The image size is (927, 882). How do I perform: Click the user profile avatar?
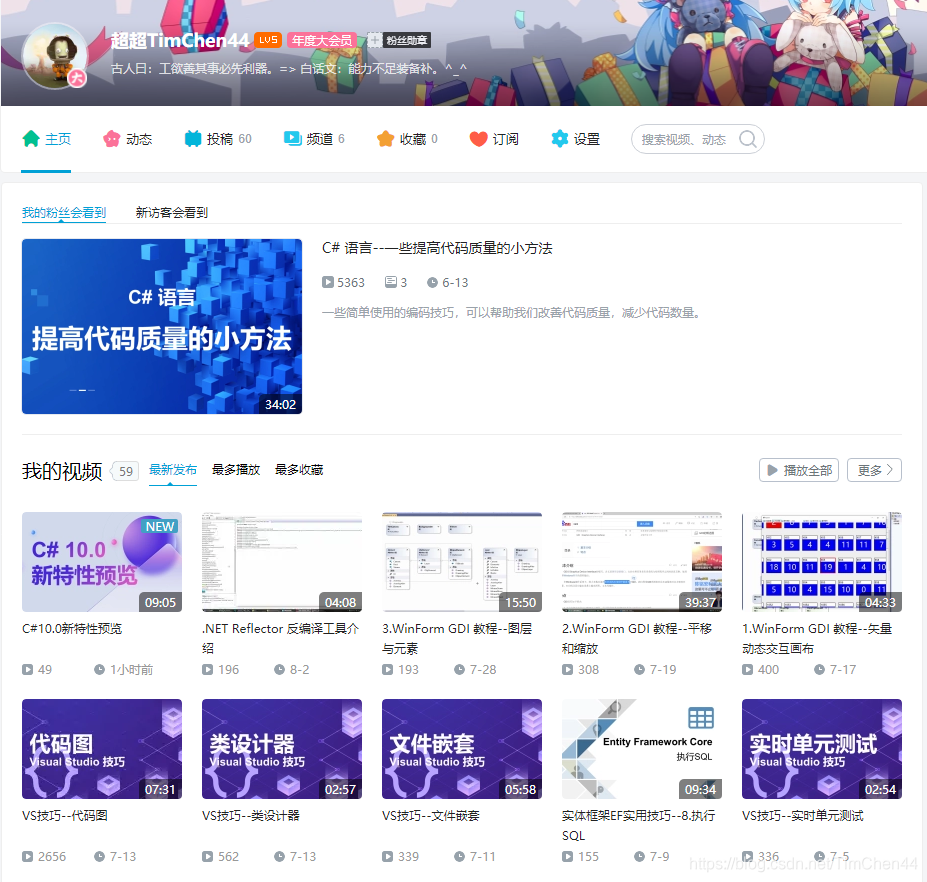click(55, 57)
